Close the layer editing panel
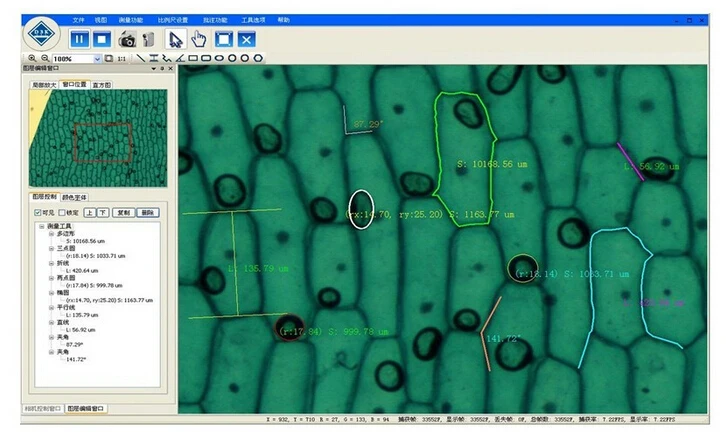This screenshot has height=439, width=726. point(170,69)
